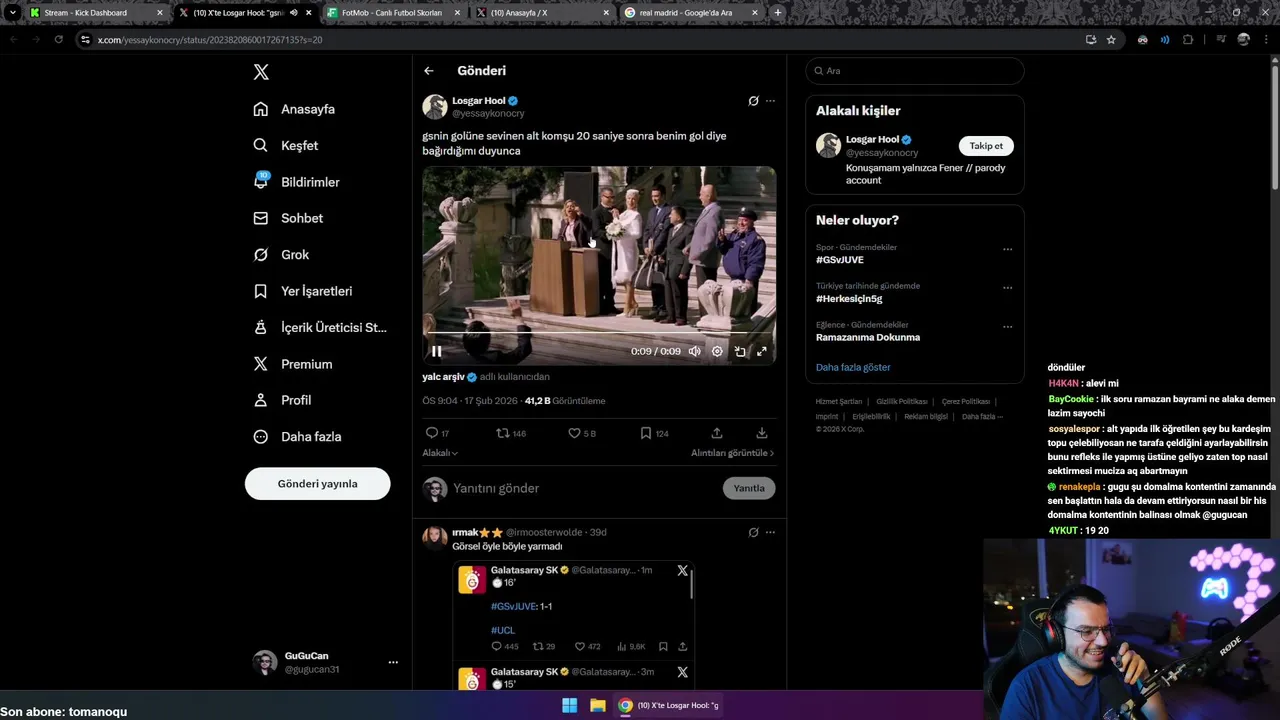Switch to Stream - Kick Dashboard tab
Viewport: 1280px width, 720px height.
(x=95, y=13)
